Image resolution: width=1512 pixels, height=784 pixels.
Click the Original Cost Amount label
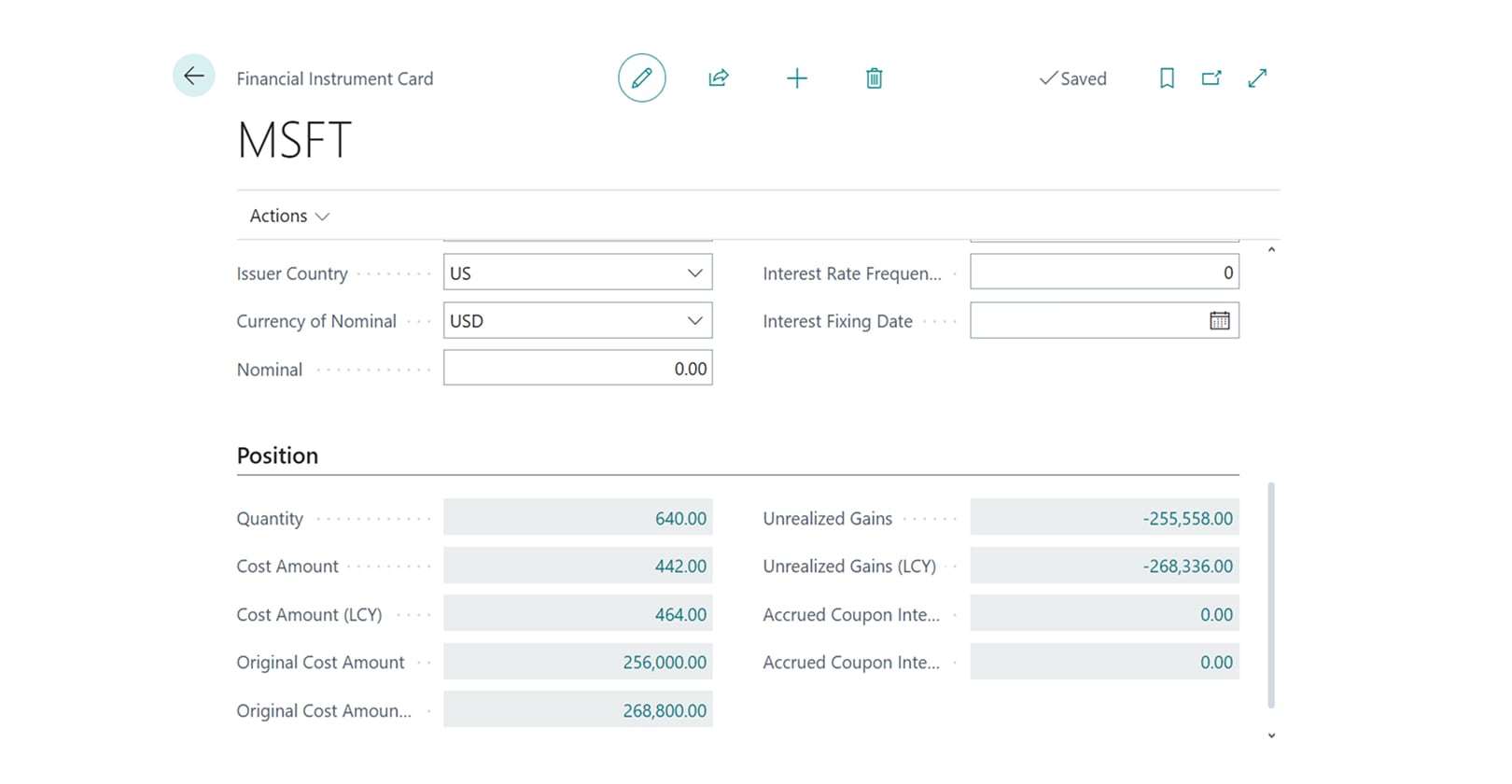point(320,663)
